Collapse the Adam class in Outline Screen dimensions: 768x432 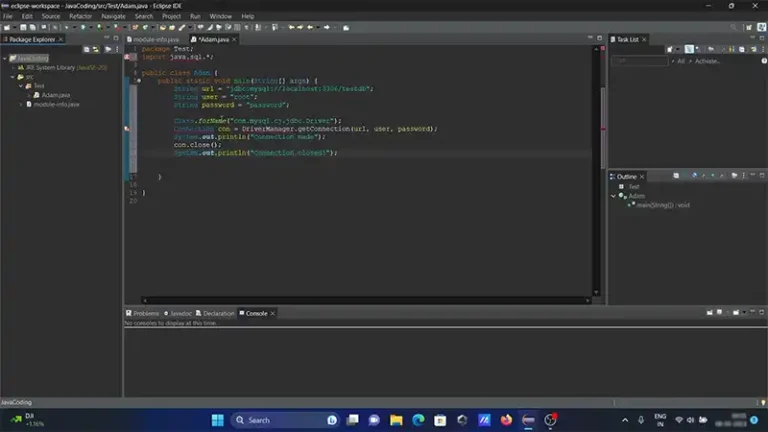click(x=613, y=196)
